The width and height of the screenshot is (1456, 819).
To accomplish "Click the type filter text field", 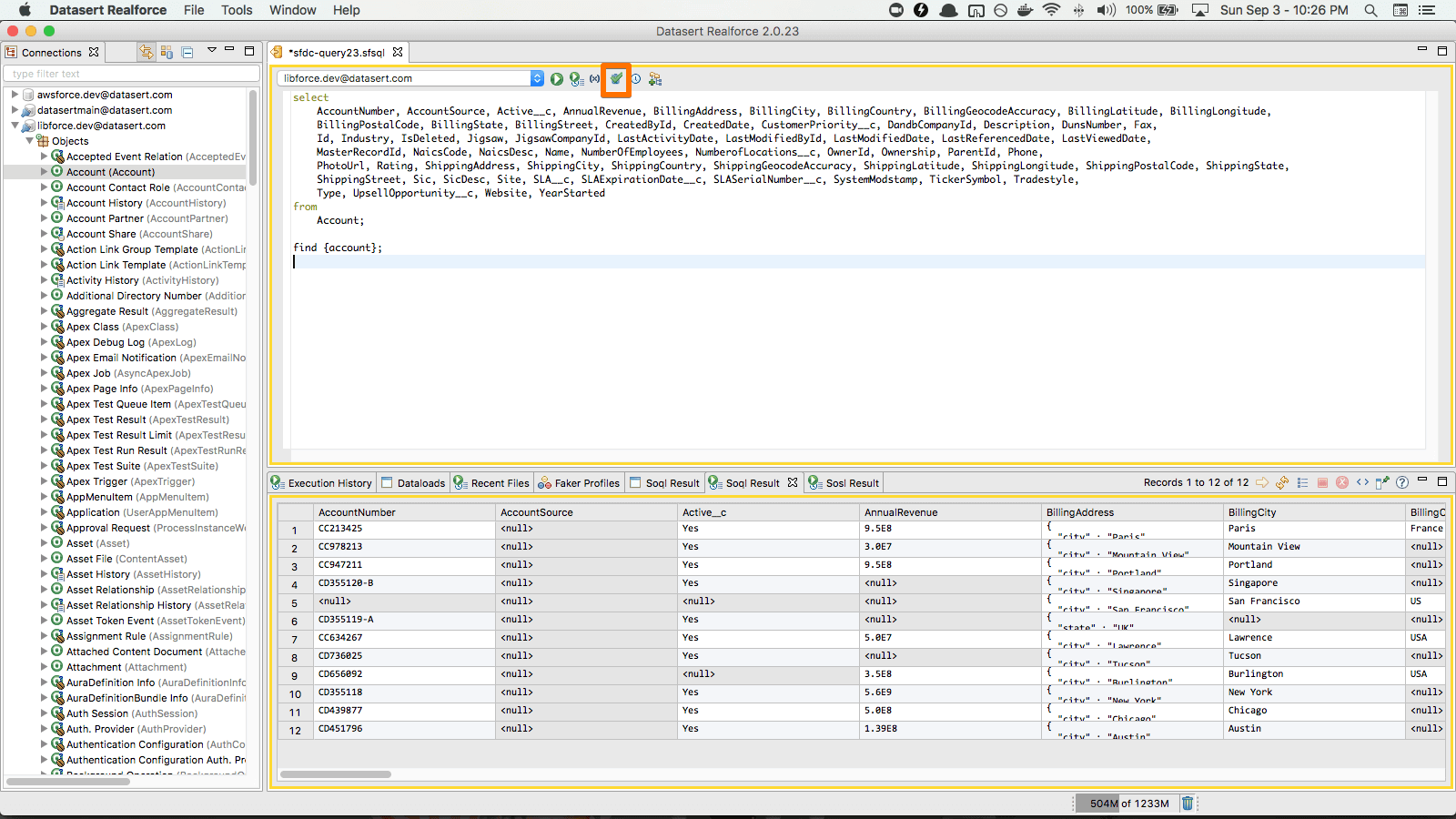I will coord(131,74).
